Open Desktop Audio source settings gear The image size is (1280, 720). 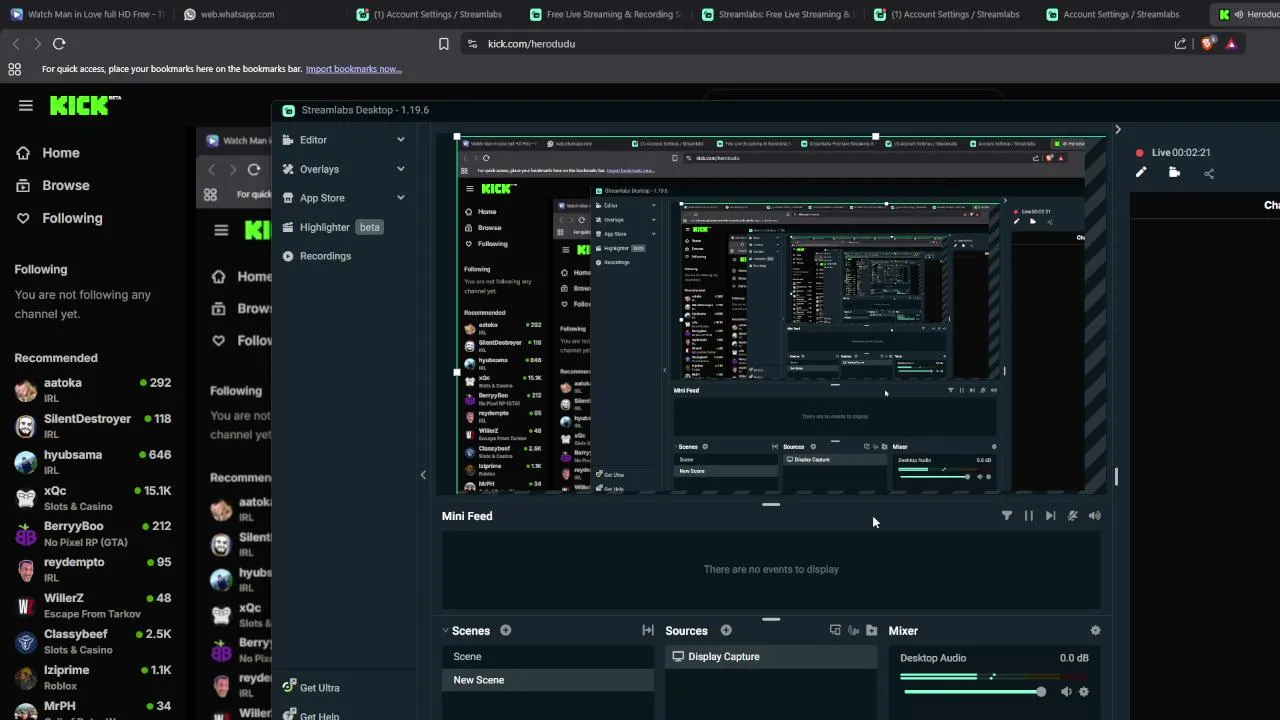(1084, 692)
